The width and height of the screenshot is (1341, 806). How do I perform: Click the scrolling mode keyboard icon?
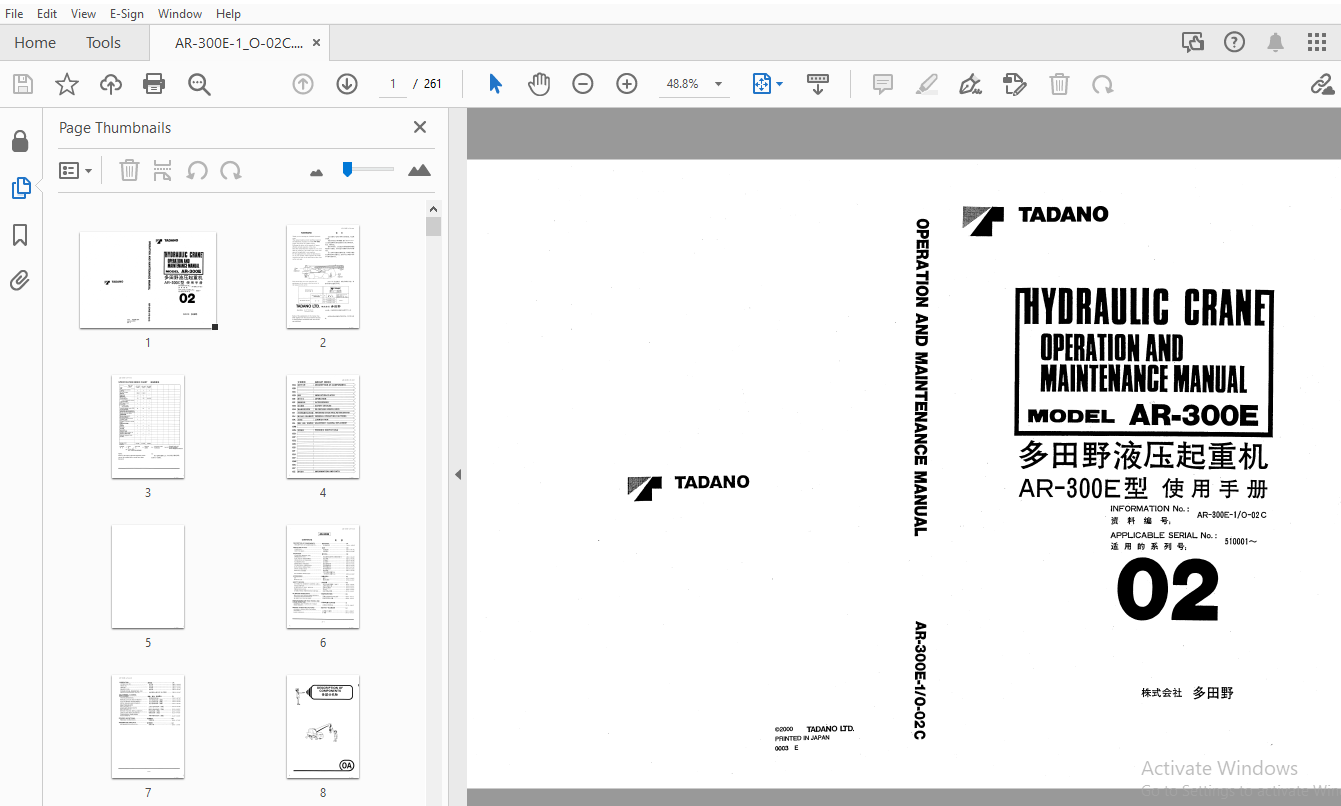(x=818, y=84)
